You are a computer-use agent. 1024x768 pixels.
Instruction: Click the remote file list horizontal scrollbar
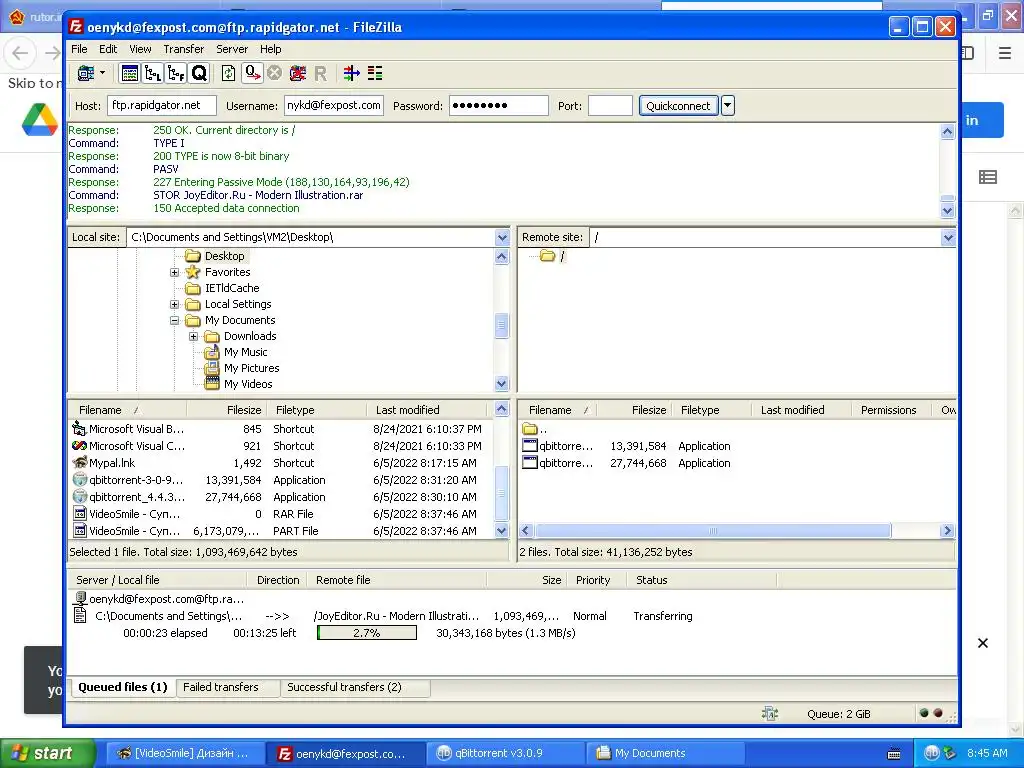(712, 531)
